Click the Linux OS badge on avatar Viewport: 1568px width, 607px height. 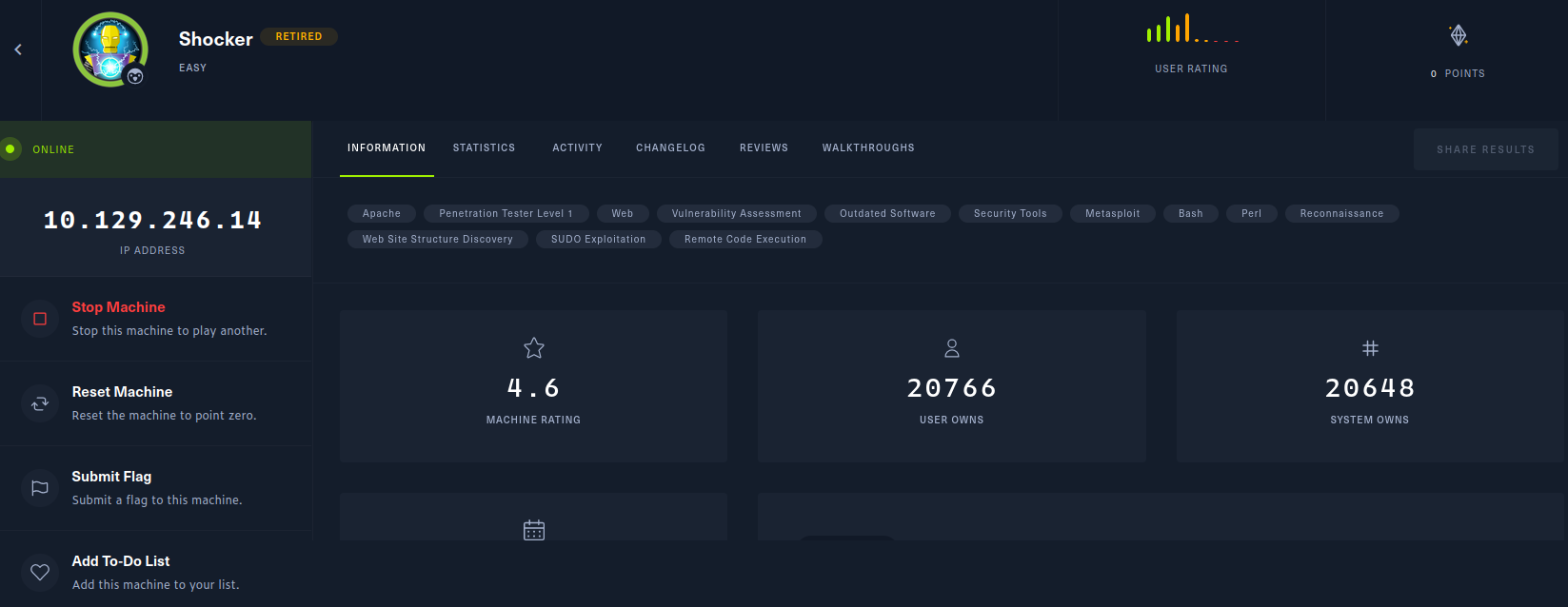[x=135, y=76]
